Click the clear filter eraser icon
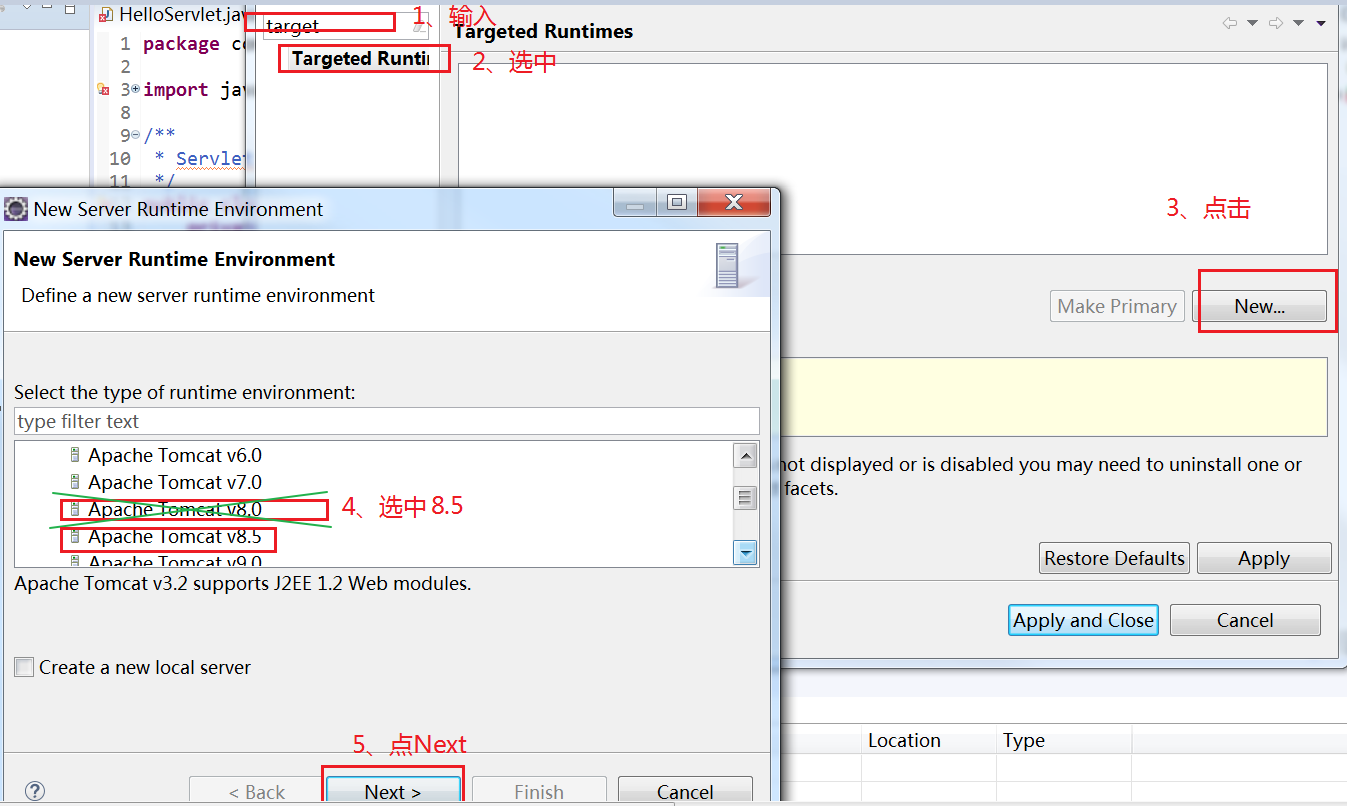The width and height of the screenshot is (1347, 806). click(419, 27)
